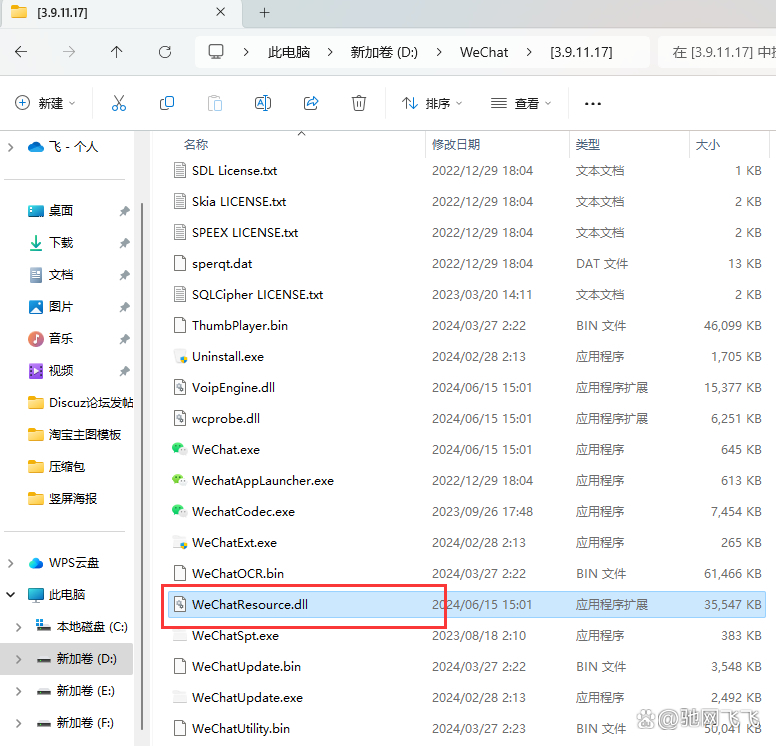Close the [3.9.11.17] tab

click(221, 12)
